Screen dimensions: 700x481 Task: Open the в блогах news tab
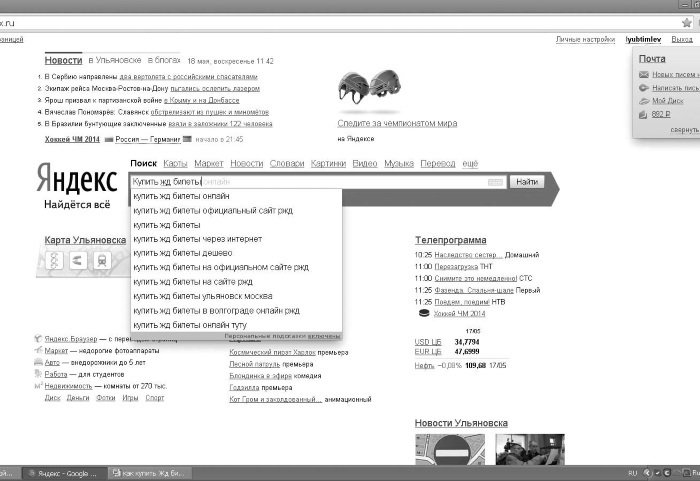coord(164,60)
